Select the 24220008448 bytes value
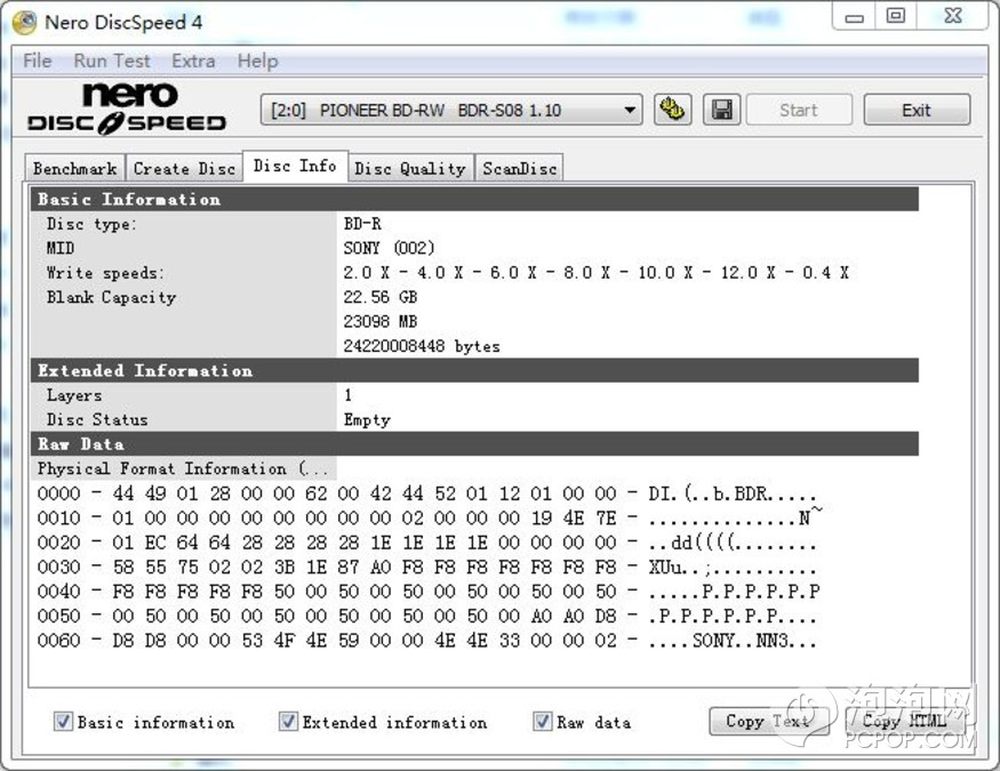Image resolution: width=1000 pixels, height=771 pixels. (x=422, y=346)
